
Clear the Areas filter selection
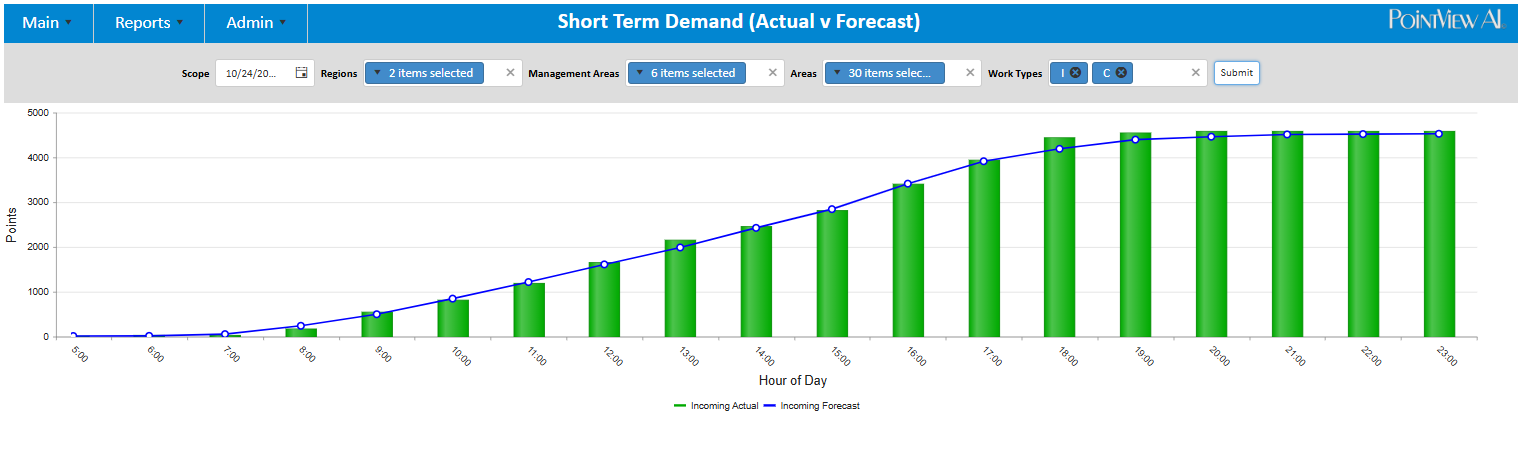pos(969,73)
